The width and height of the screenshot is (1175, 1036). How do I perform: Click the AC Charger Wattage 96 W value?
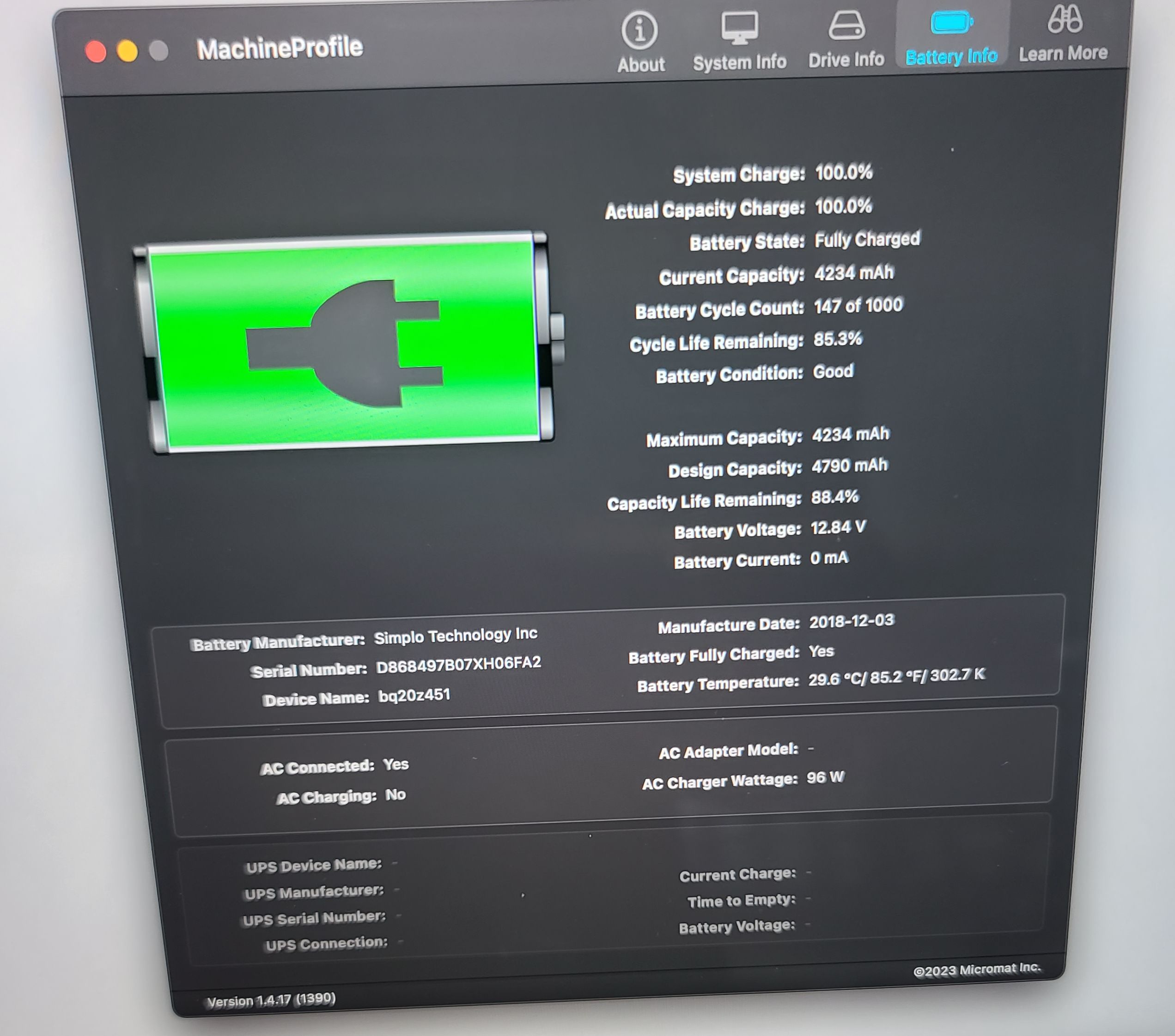(x=825, y=778)
